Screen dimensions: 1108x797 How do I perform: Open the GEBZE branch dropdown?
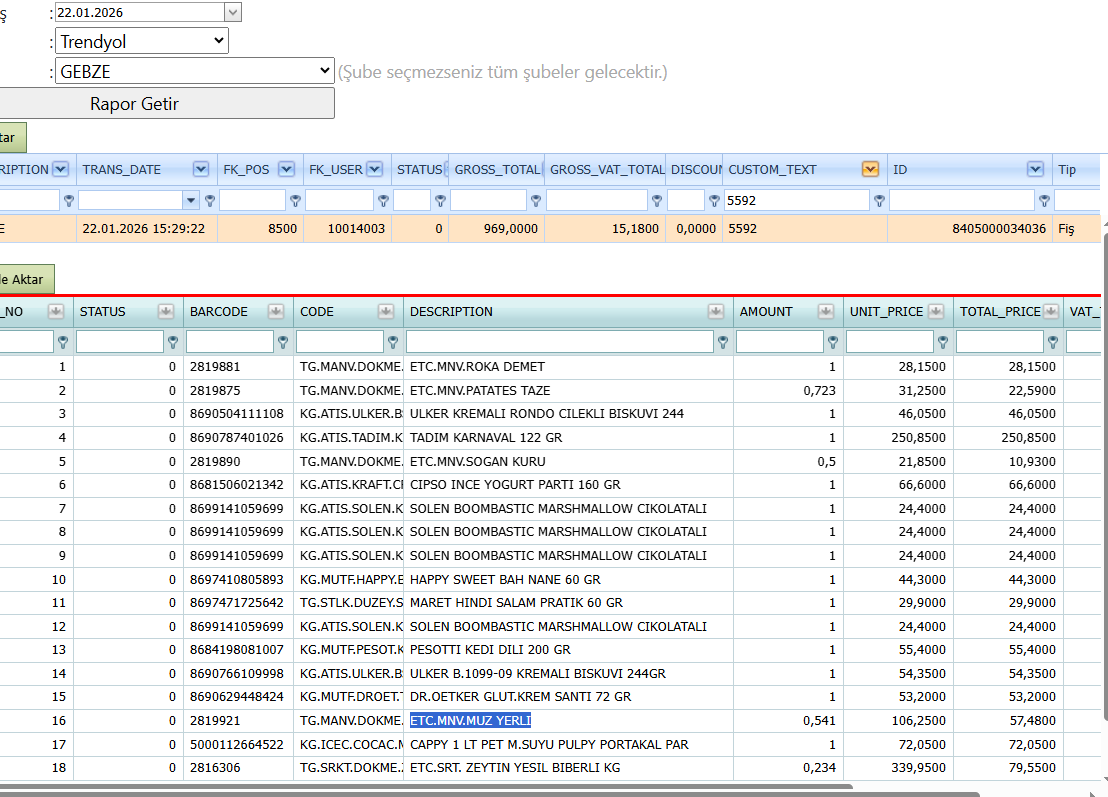(x=195, y=71)
